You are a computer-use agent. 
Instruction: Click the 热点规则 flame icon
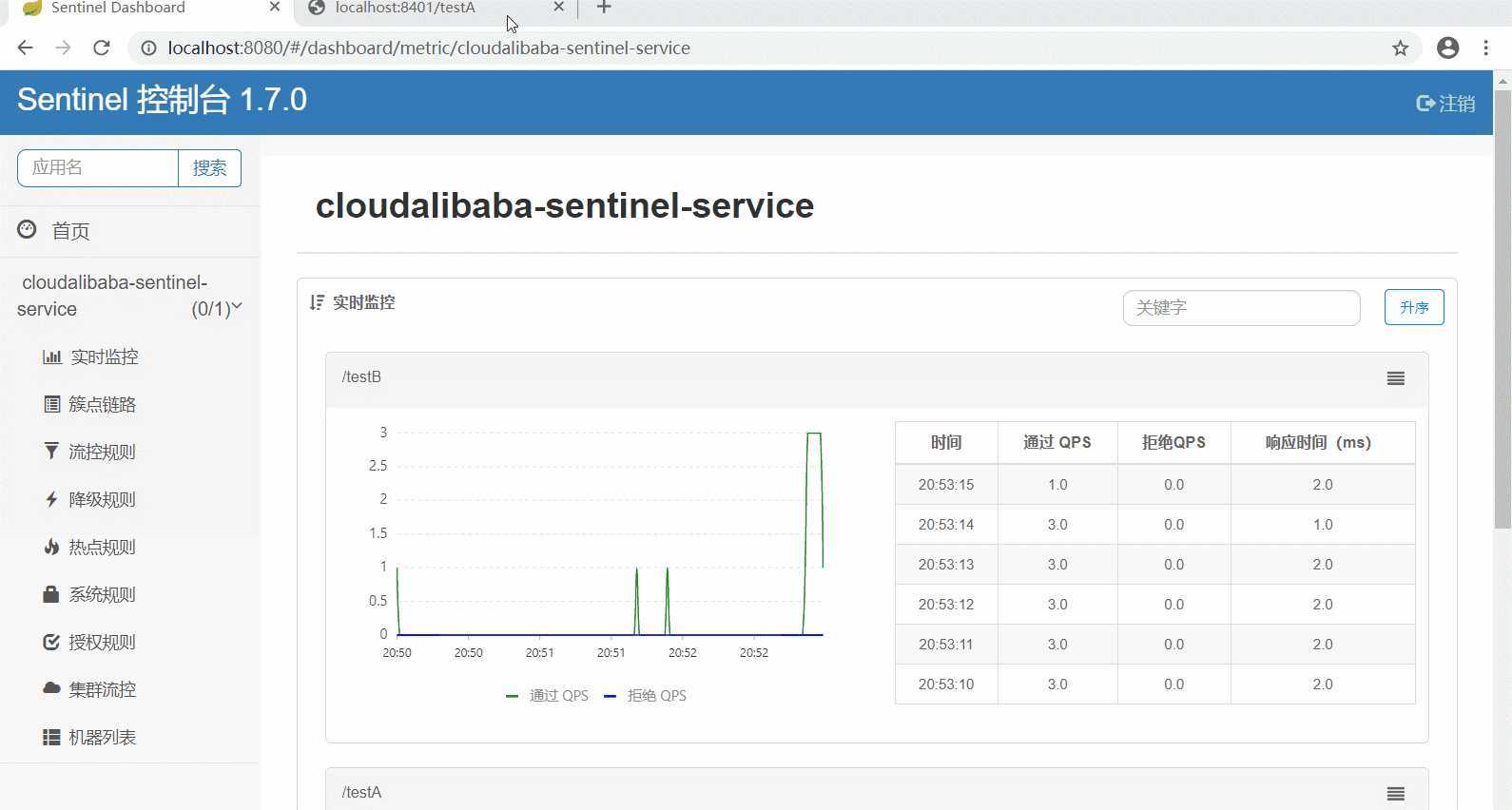[x=51, y=547]
